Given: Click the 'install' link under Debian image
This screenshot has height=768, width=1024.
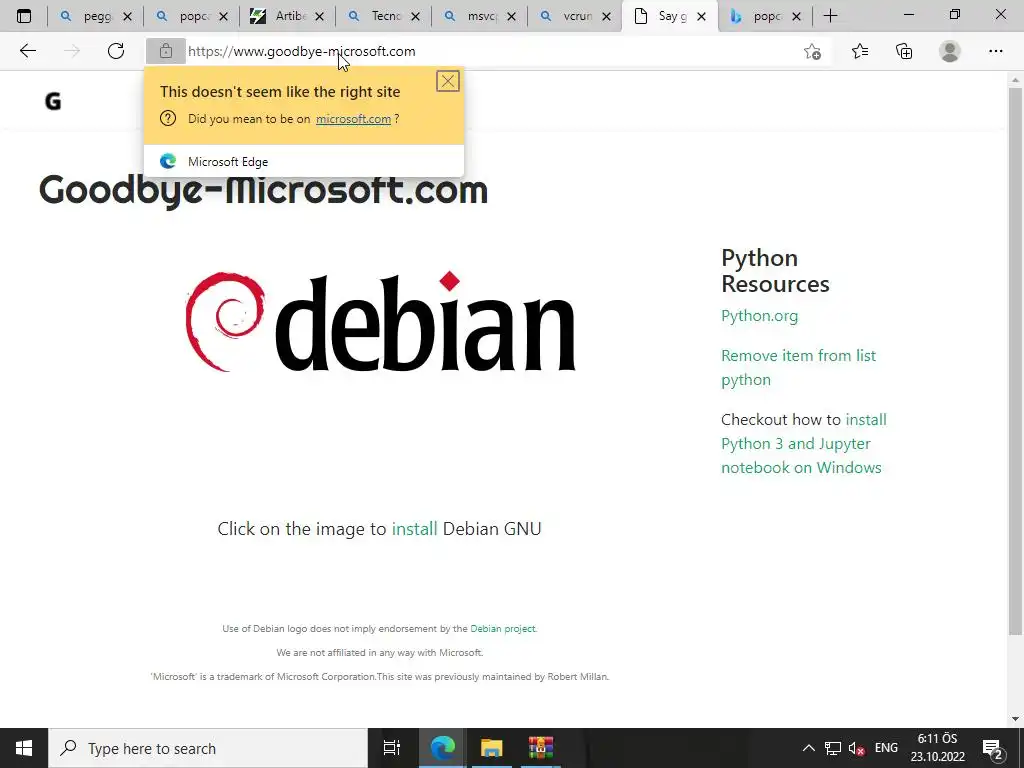Looking at the screenshot, I should coord(414,528).
